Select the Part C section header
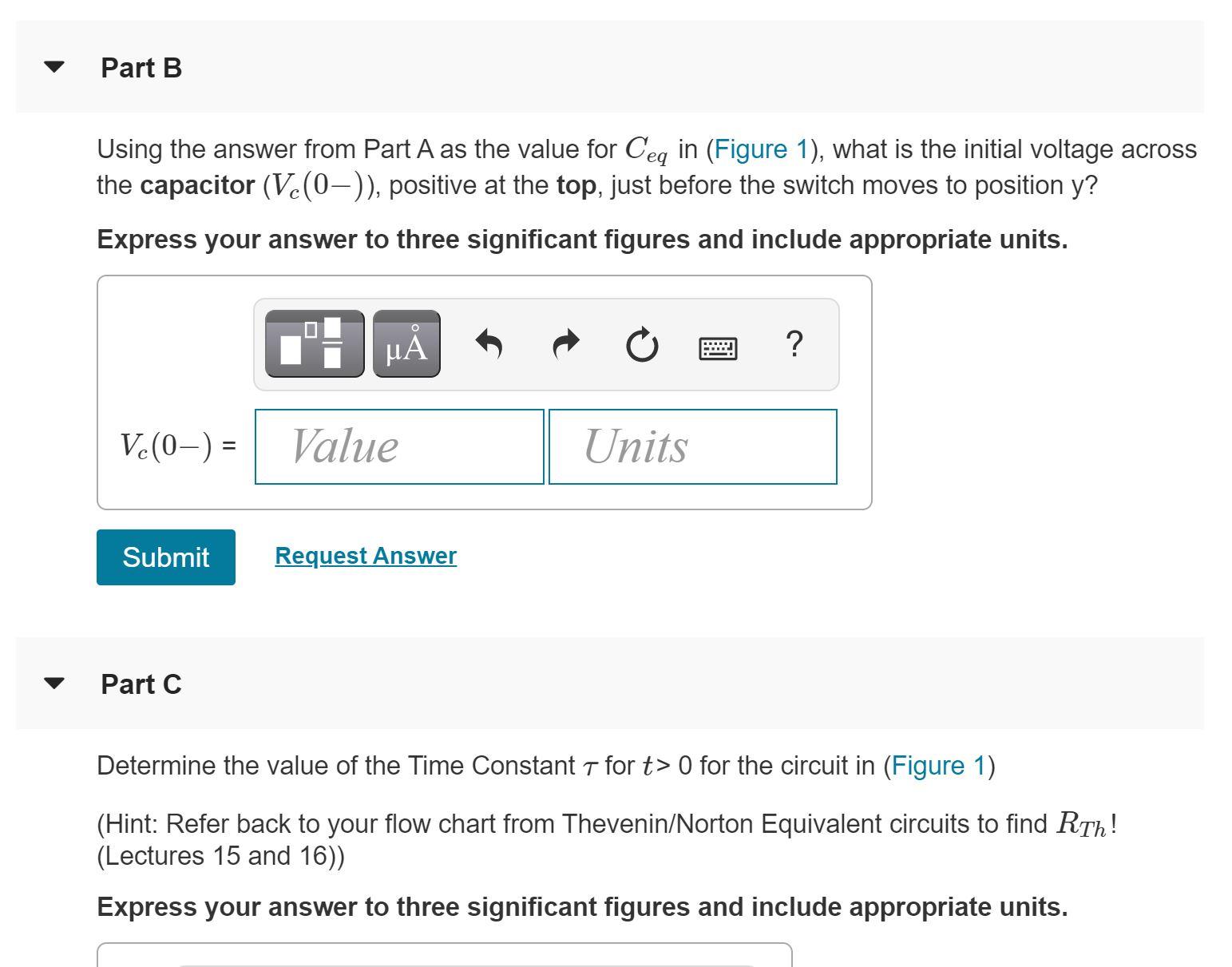The image size is (1232, 967). tap(141, 684)
